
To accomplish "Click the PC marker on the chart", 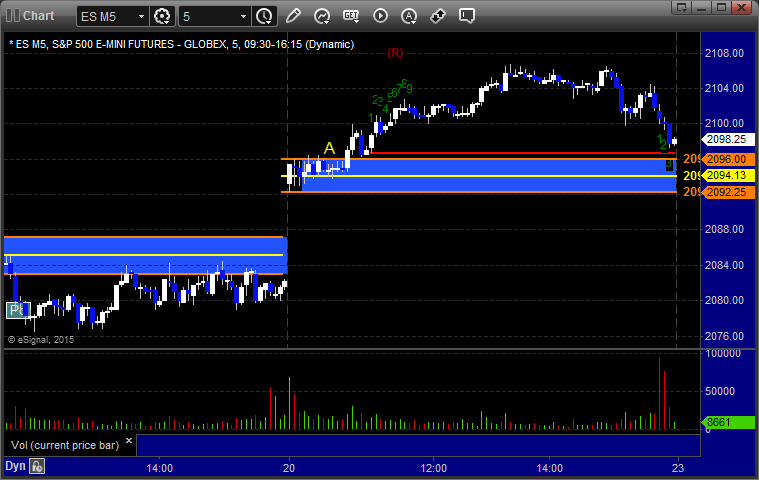I will click(x=18, y=310).
